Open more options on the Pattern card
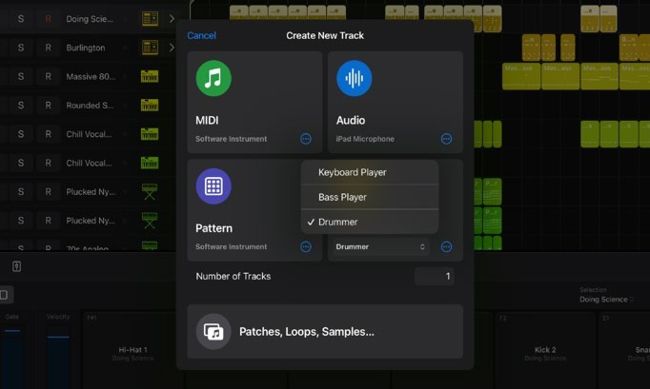Image resolution: width=650 pixels, height=389 pixels. click(306, 247)
